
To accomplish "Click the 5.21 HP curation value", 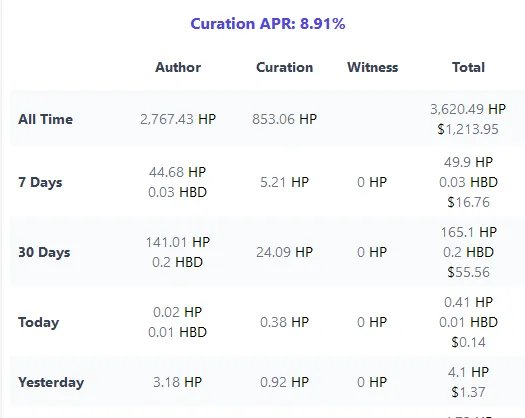I will pyautogui.click(x=285, y=183).
